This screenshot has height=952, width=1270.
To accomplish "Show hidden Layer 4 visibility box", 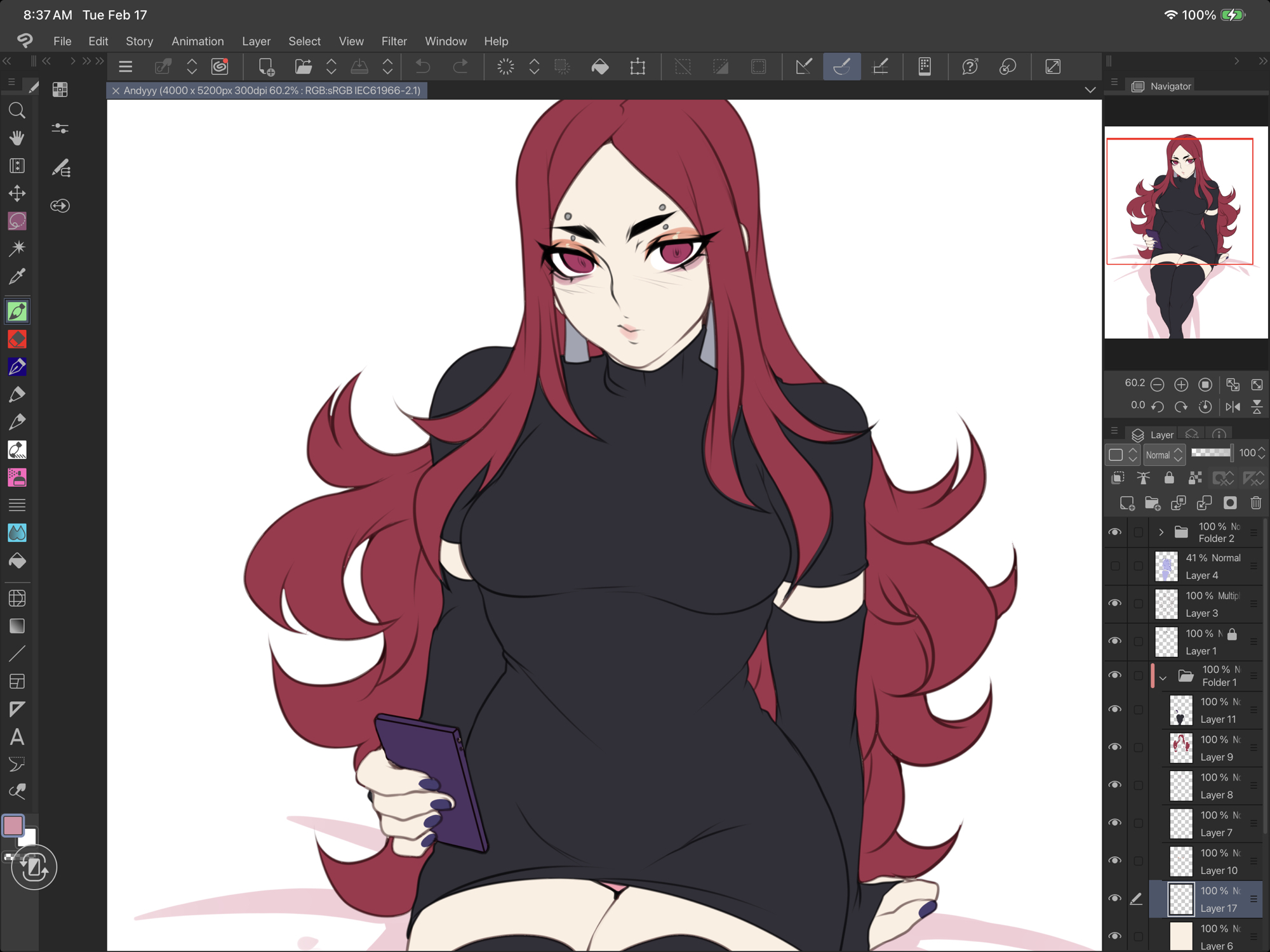I will pyautogui.click(x=1114, y=566).
